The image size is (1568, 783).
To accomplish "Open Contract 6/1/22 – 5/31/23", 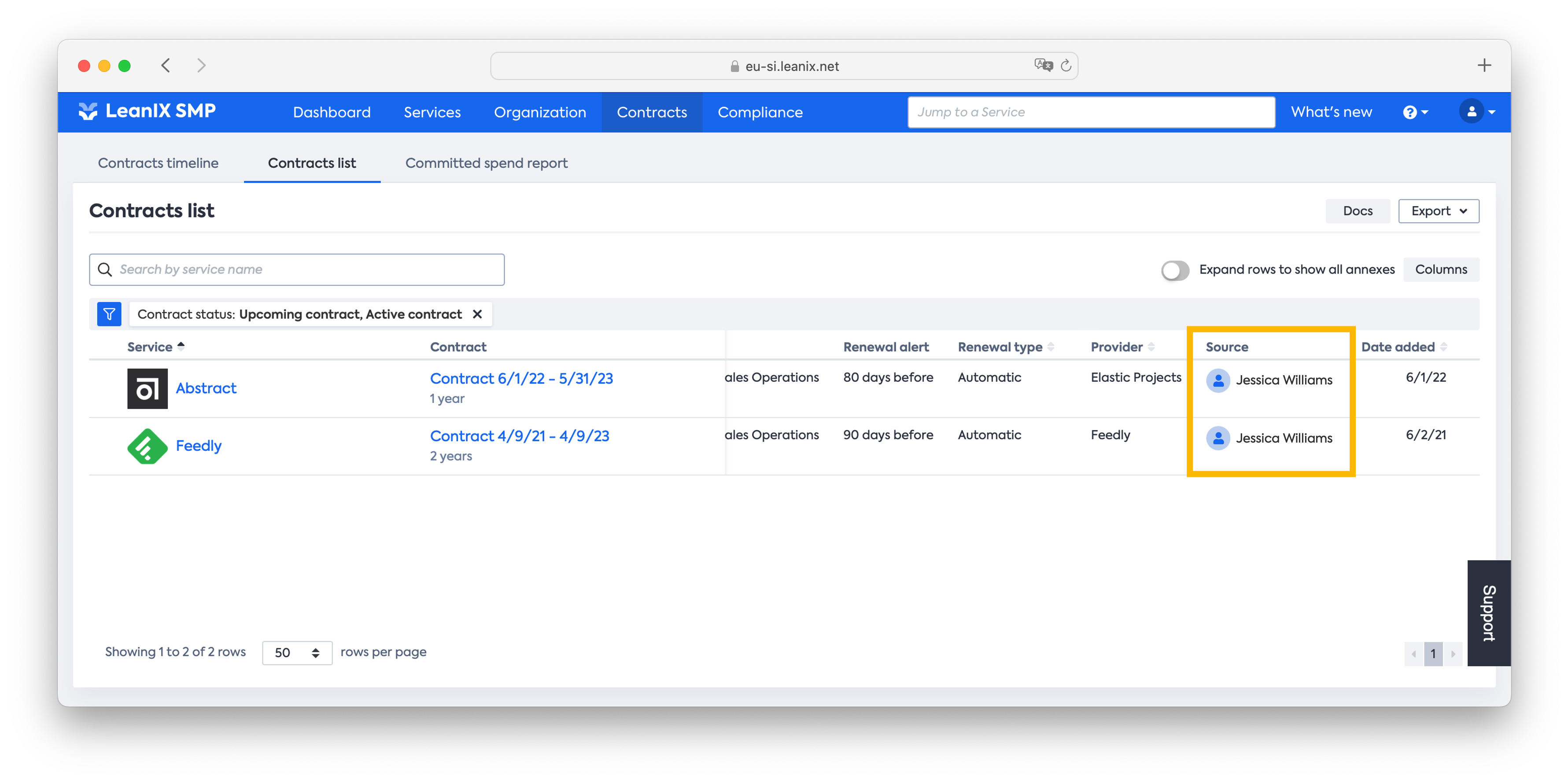I will (x=521, y=379).
